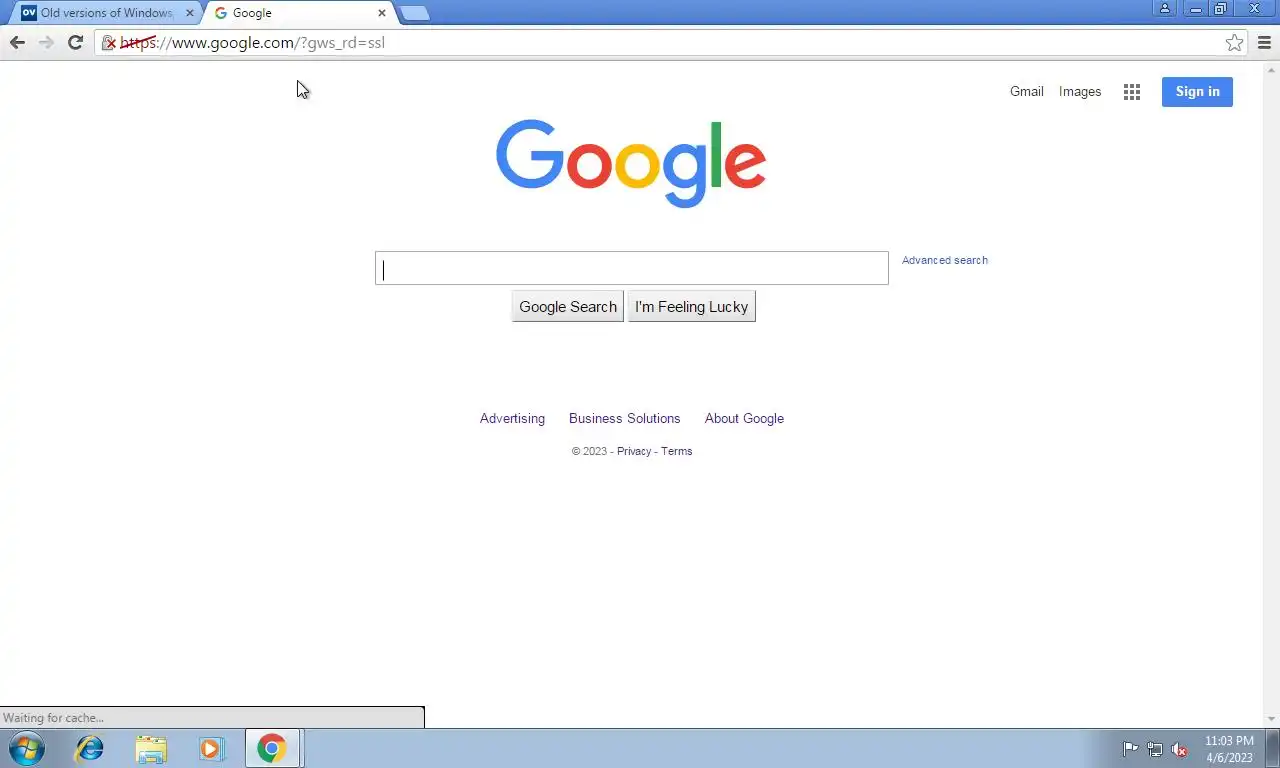The width and height of the screenshot is (1280, 768).
Task: Open the Windows Start menu
Action: tap(27, 748)
